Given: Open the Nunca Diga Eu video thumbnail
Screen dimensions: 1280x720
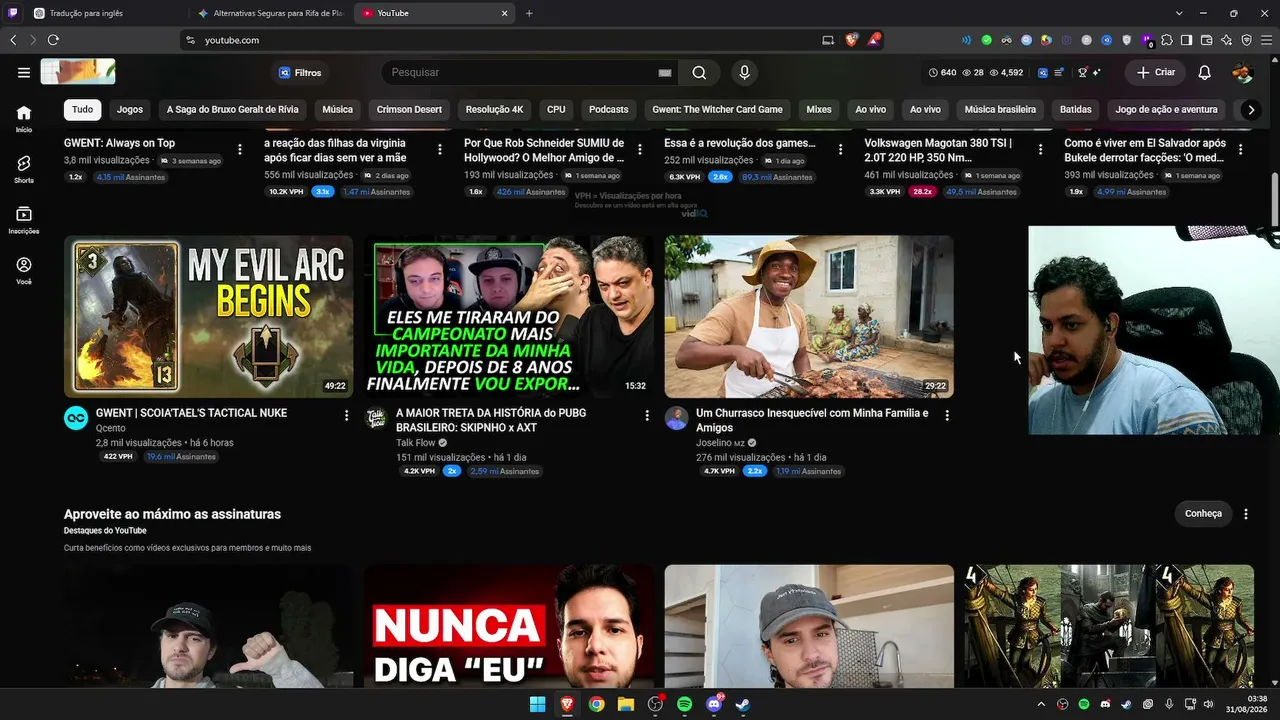Looking at the screenshot, I should 508,626.
